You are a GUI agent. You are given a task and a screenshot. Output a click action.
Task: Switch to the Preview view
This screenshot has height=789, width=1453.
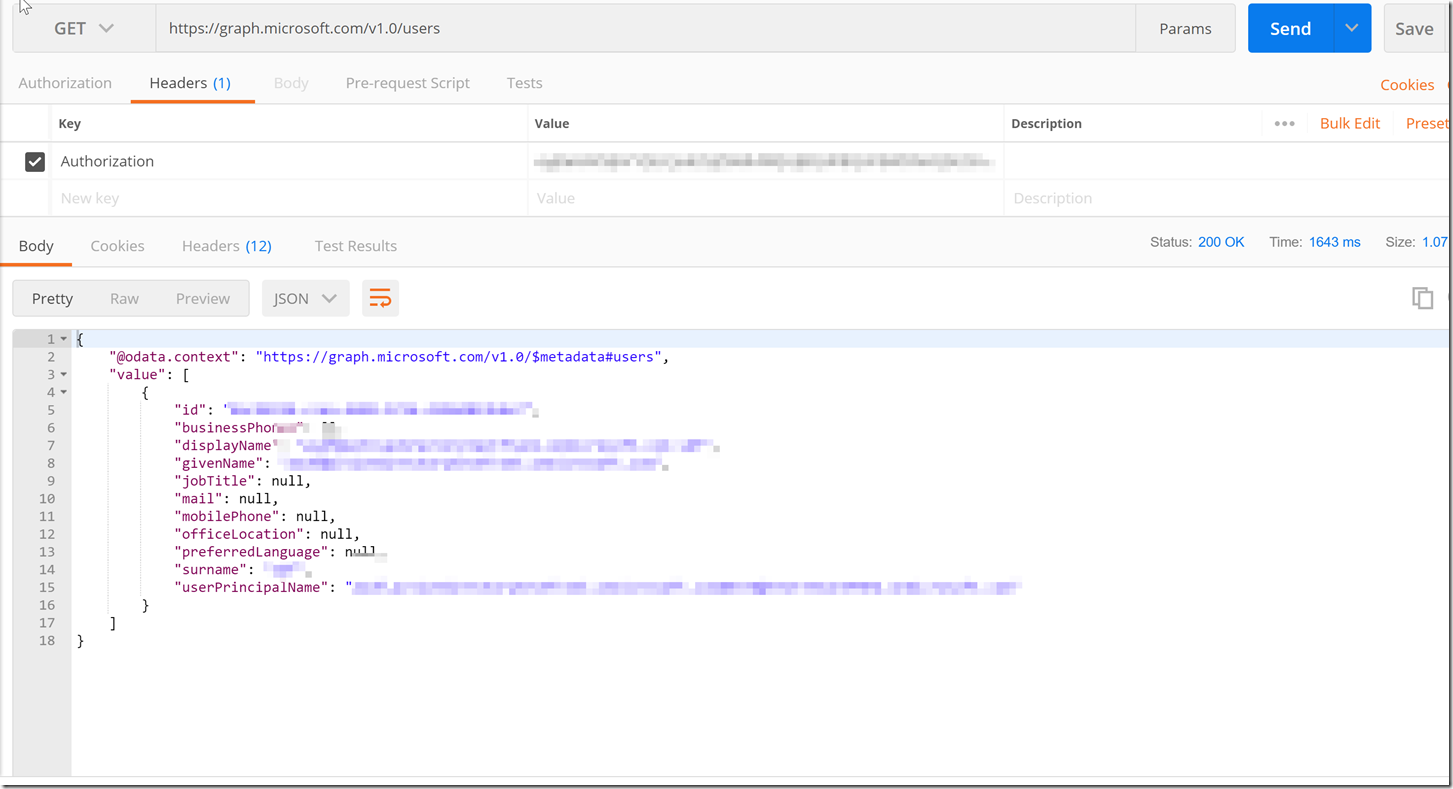[203, 298]
